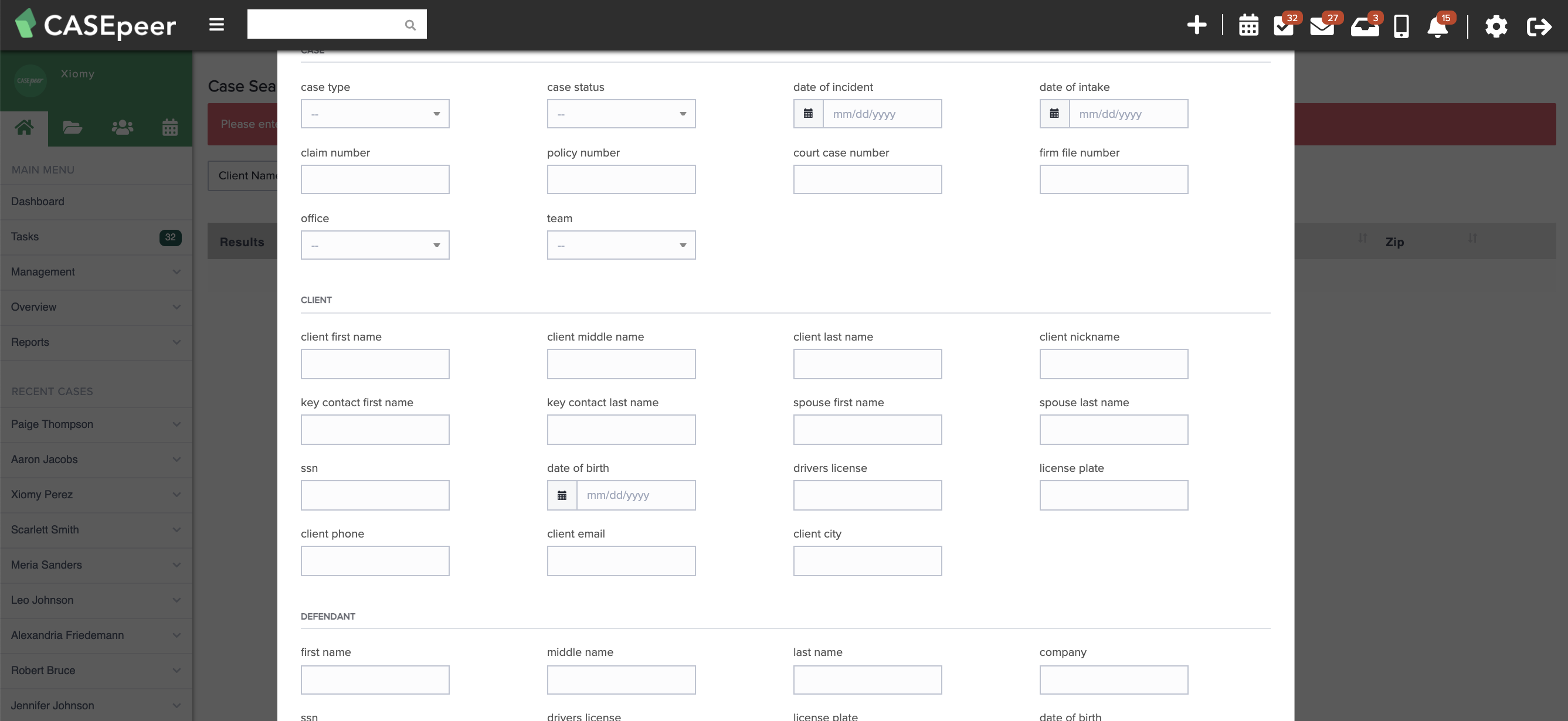View the tasks icon showing 32 items
The image size is (1568, 721).
(1284, 26)
